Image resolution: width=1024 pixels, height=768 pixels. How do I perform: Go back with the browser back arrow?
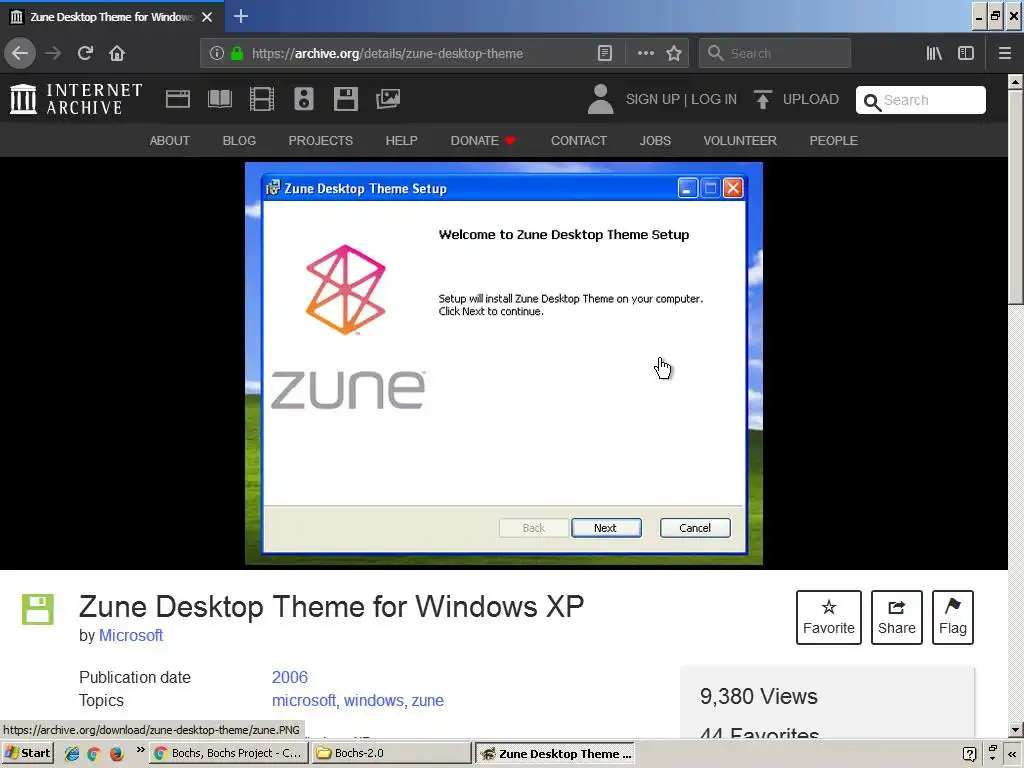point(20,53)
